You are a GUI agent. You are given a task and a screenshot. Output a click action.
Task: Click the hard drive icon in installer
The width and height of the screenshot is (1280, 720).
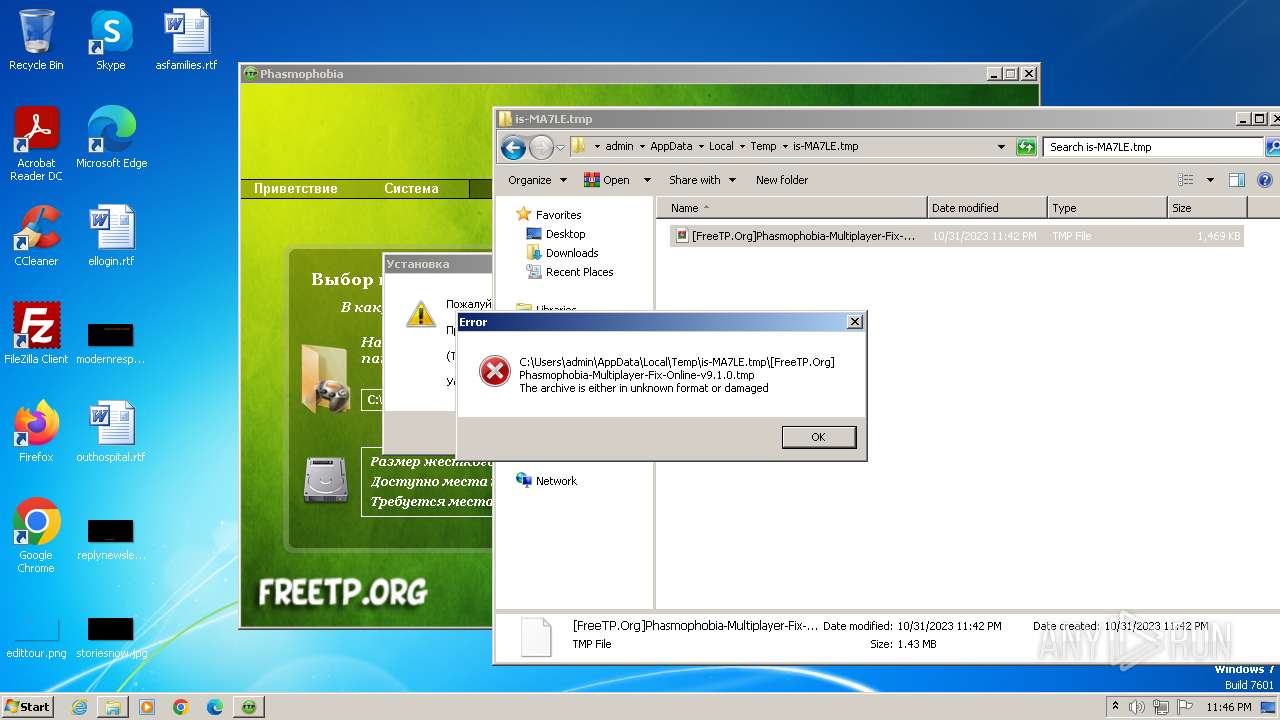326,480
